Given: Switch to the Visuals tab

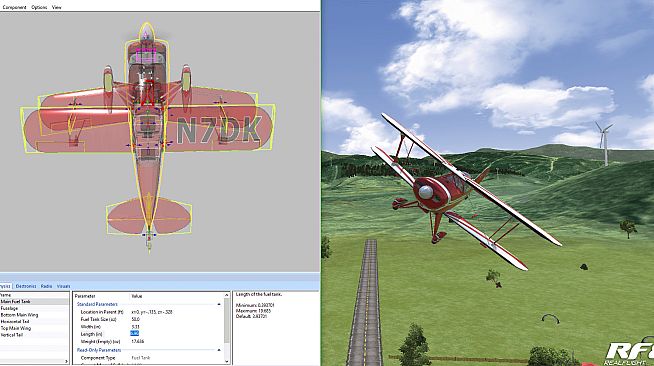Looking at the screenshot, I should point(63,286).
